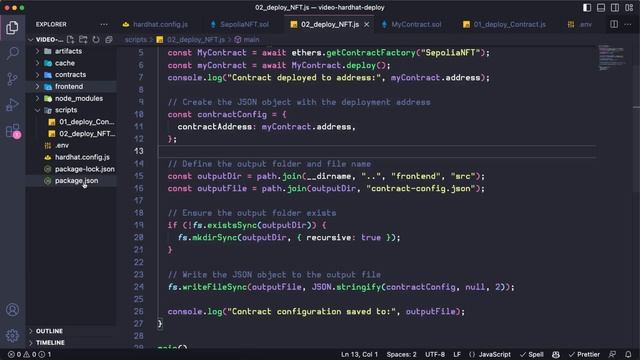The height and width of the screenshot is (360, 640).
Task: Change encoding via UTF-8 status item
Action: coord(435,354)
